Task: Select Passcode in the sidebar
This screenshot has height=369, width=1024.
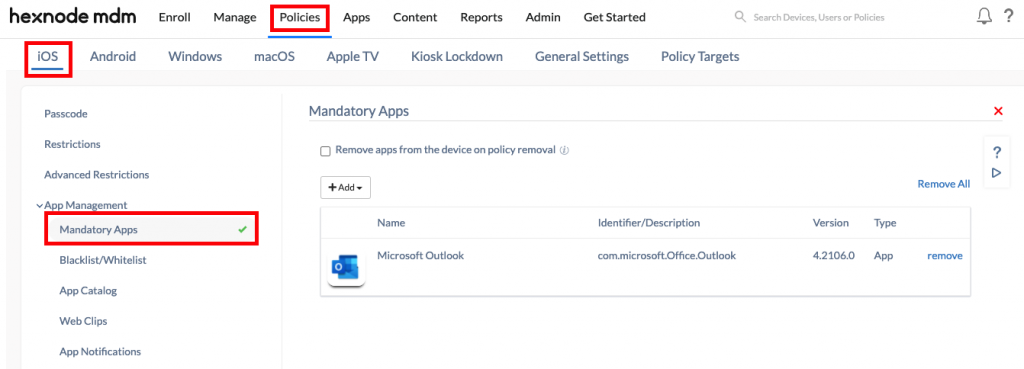Action: pyautogui.click(x=66, y=114)
